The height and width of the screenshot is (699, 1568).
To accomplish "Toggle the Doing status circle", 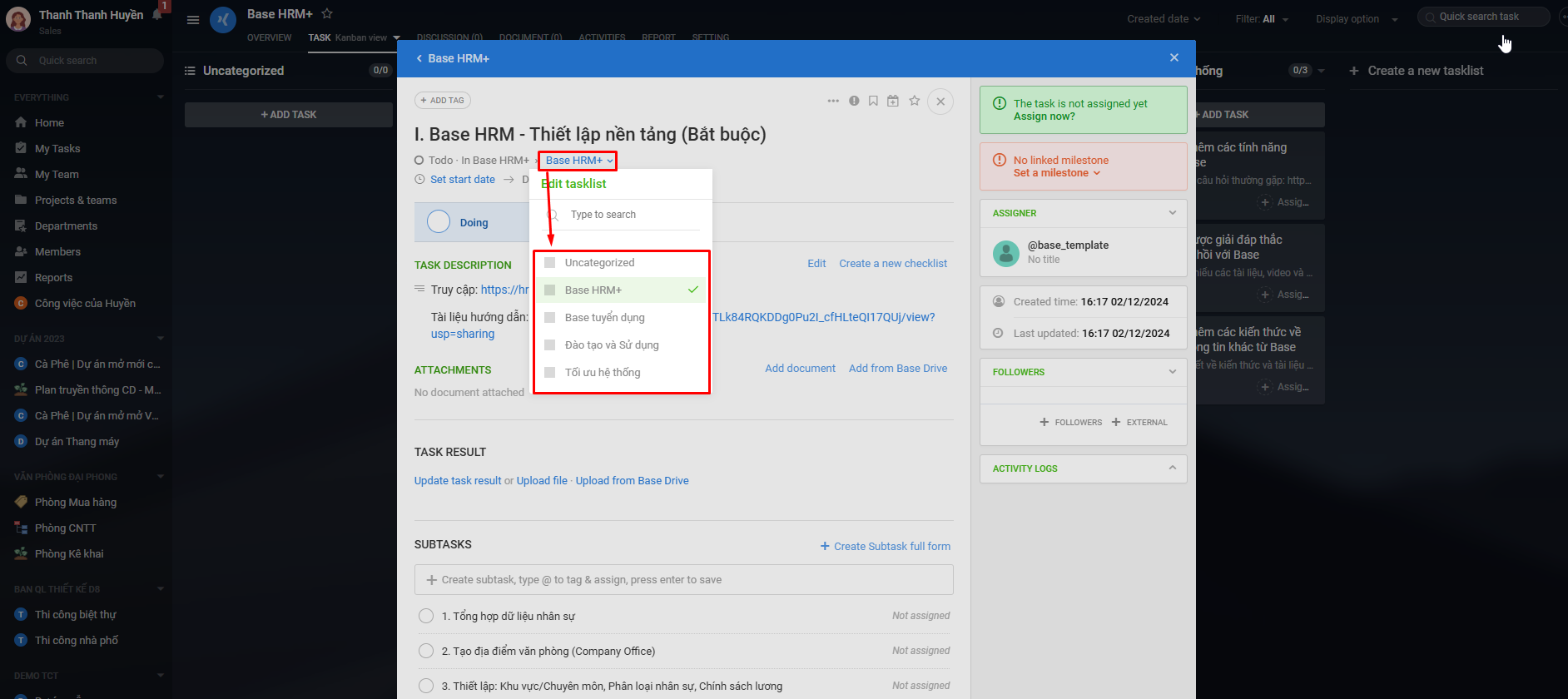I will 439,222.
